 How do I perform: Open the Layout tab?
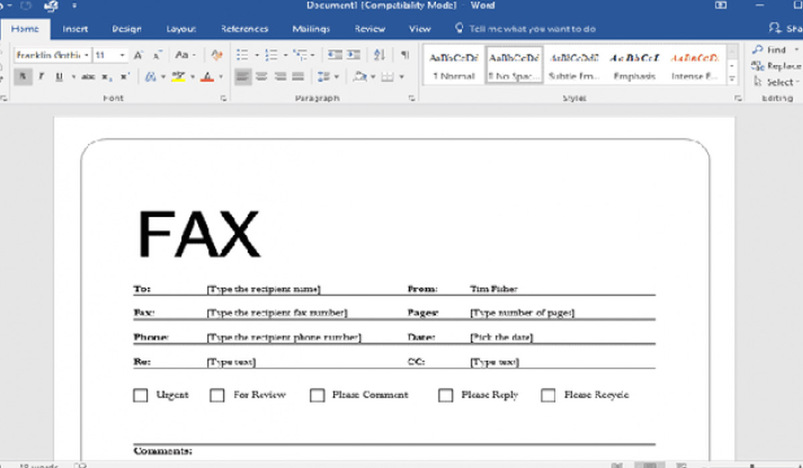[x=181, y=29]
